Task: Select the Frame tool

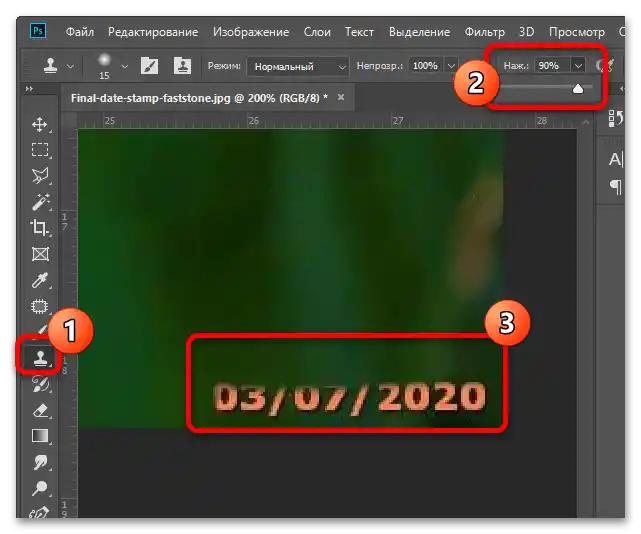Action: click(40, 254)
